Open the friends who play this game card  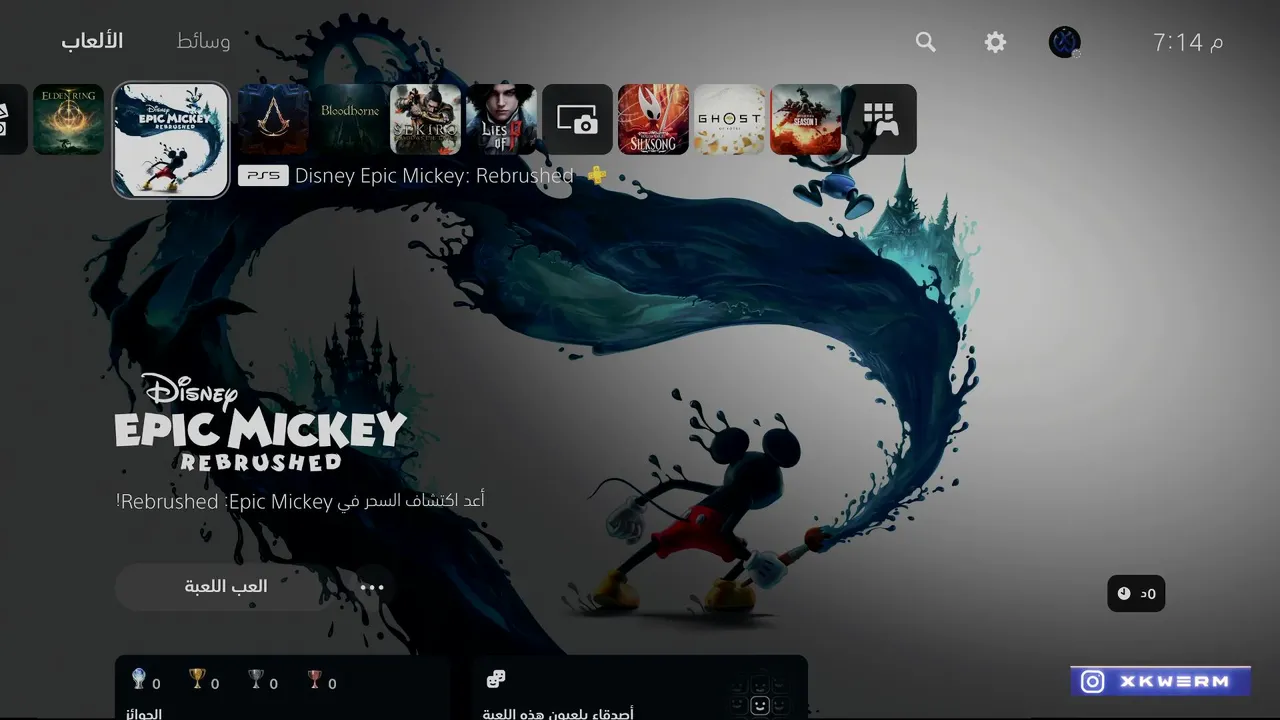[640, 688]
